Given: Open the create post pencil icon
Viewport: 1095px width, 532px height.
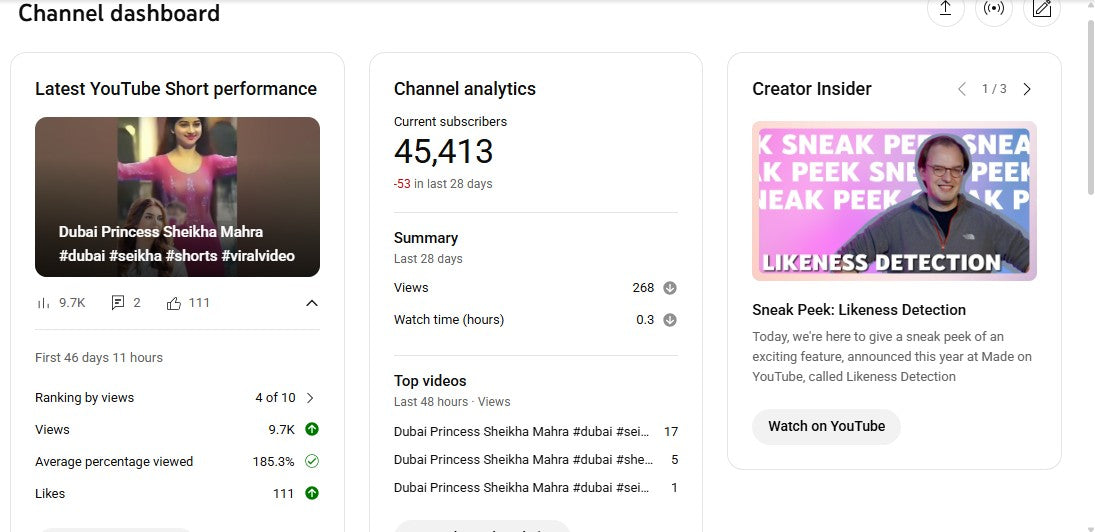Looking at the screenshot, I should coord(1042,9).
